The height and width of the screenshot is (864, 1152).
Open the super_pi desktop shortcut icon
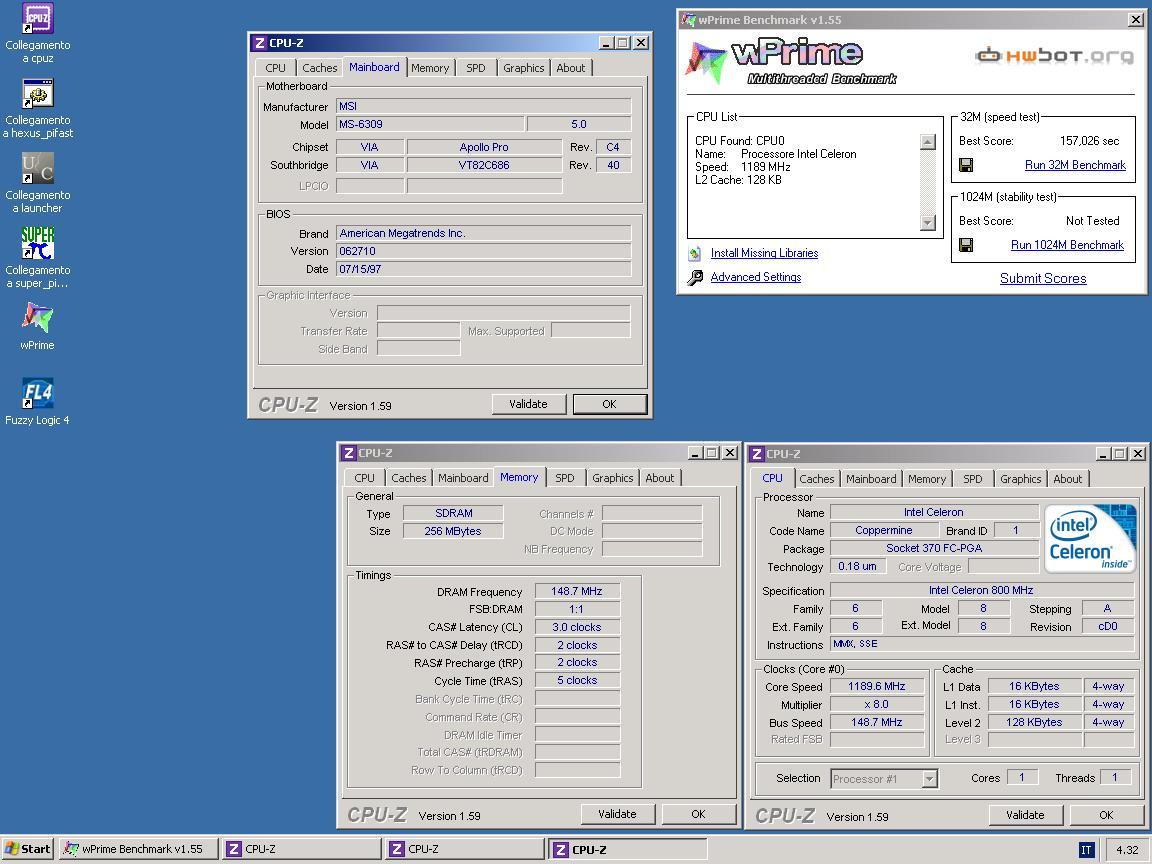coord(37,243)
